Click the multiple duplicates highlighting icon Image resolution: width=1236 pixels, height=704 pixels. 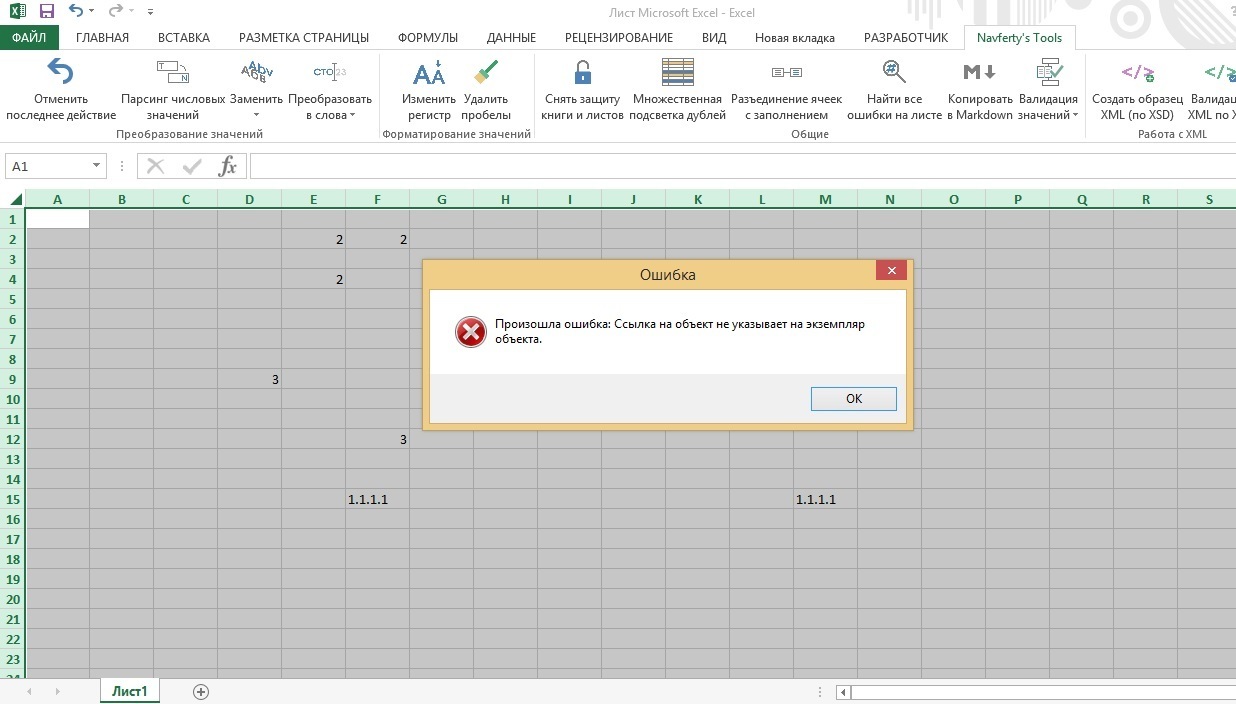click(x=677, y=73)
